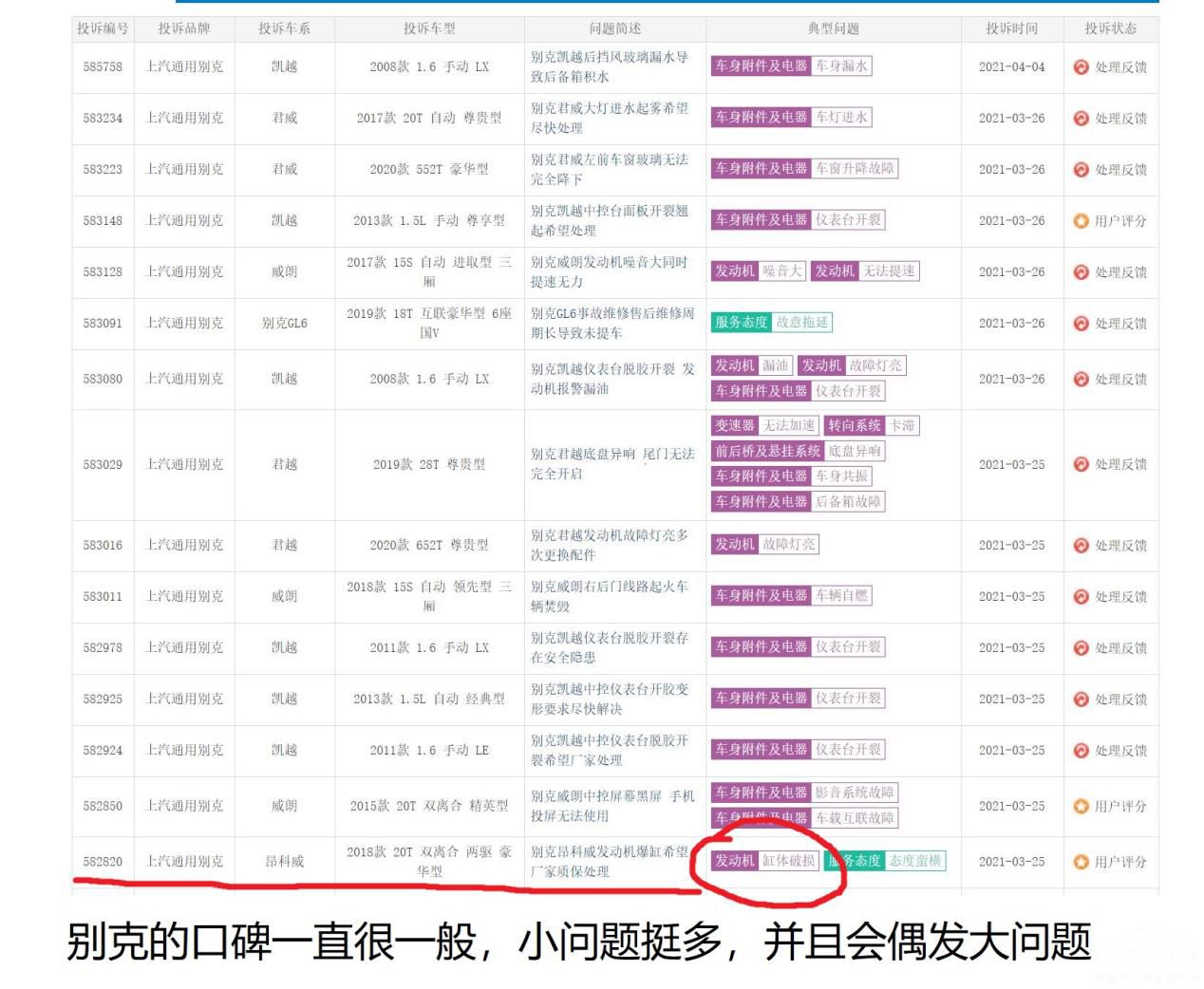Click 投诉车型 column header
This screenshot has height=989, width=1204.
click(x=429, y=28)
